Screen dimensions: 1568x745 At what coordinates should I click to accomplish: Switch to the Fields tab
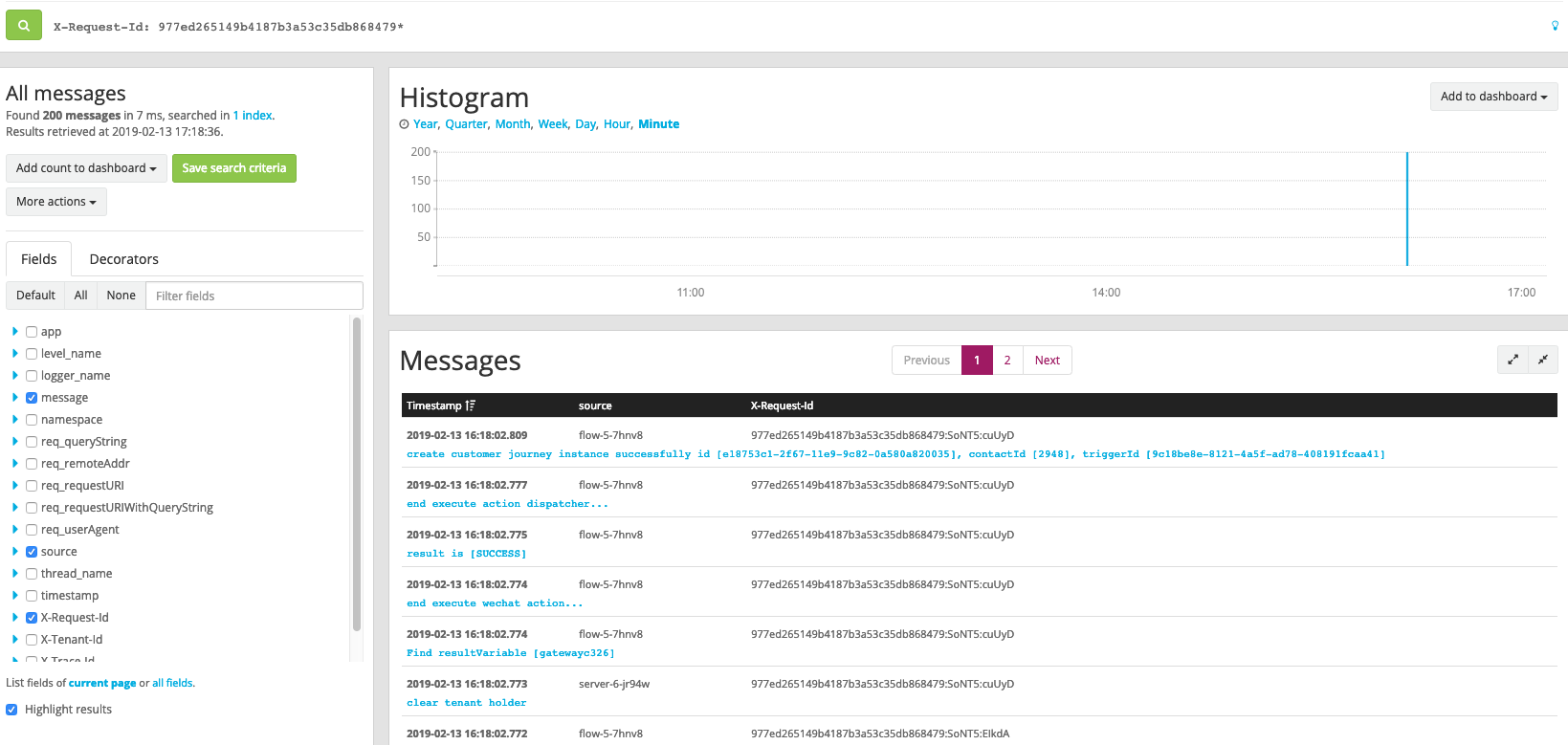click(39, 259)
